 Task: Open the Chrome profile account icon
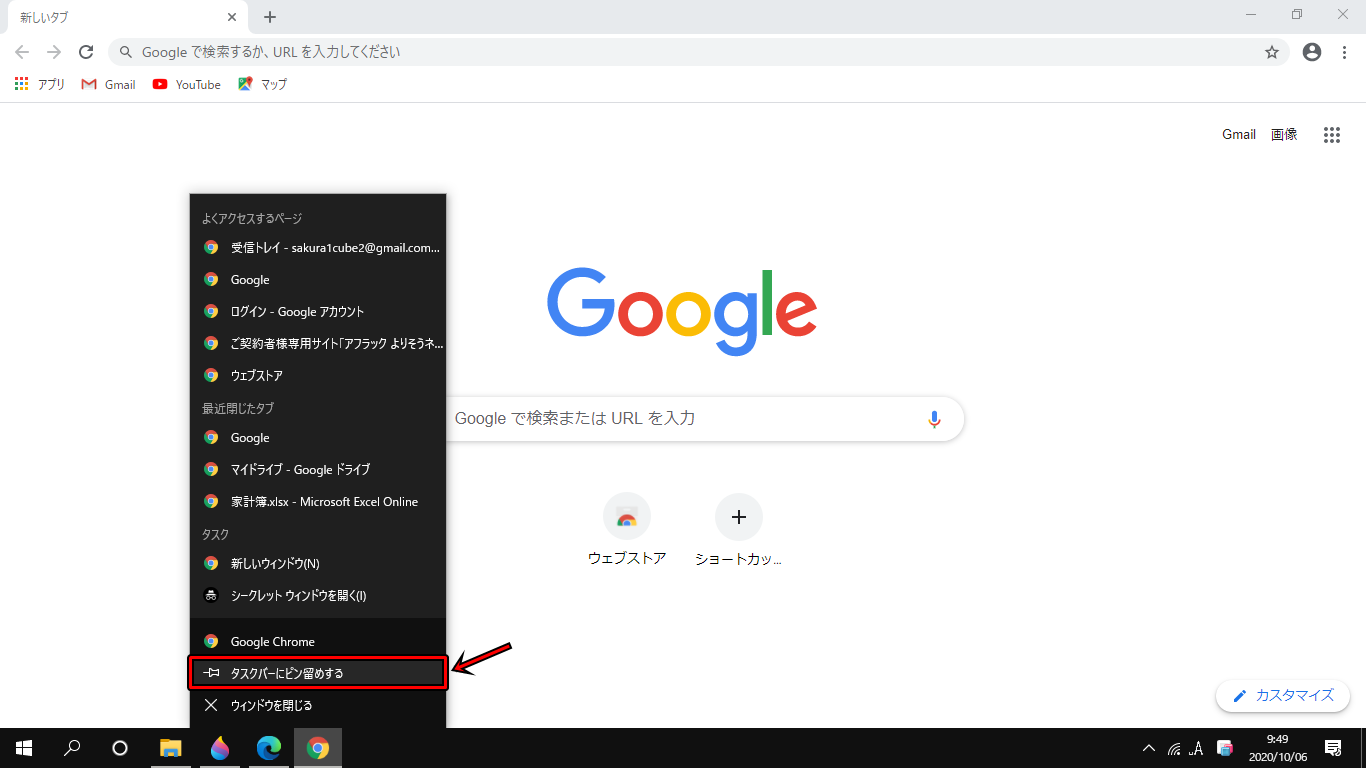(x=1312, y=52)
